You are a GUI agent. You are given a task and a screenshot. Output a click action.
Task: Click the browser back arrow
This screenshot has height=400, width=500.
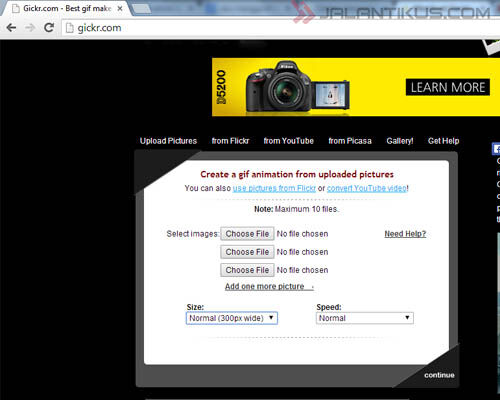[x=11, y=28]
